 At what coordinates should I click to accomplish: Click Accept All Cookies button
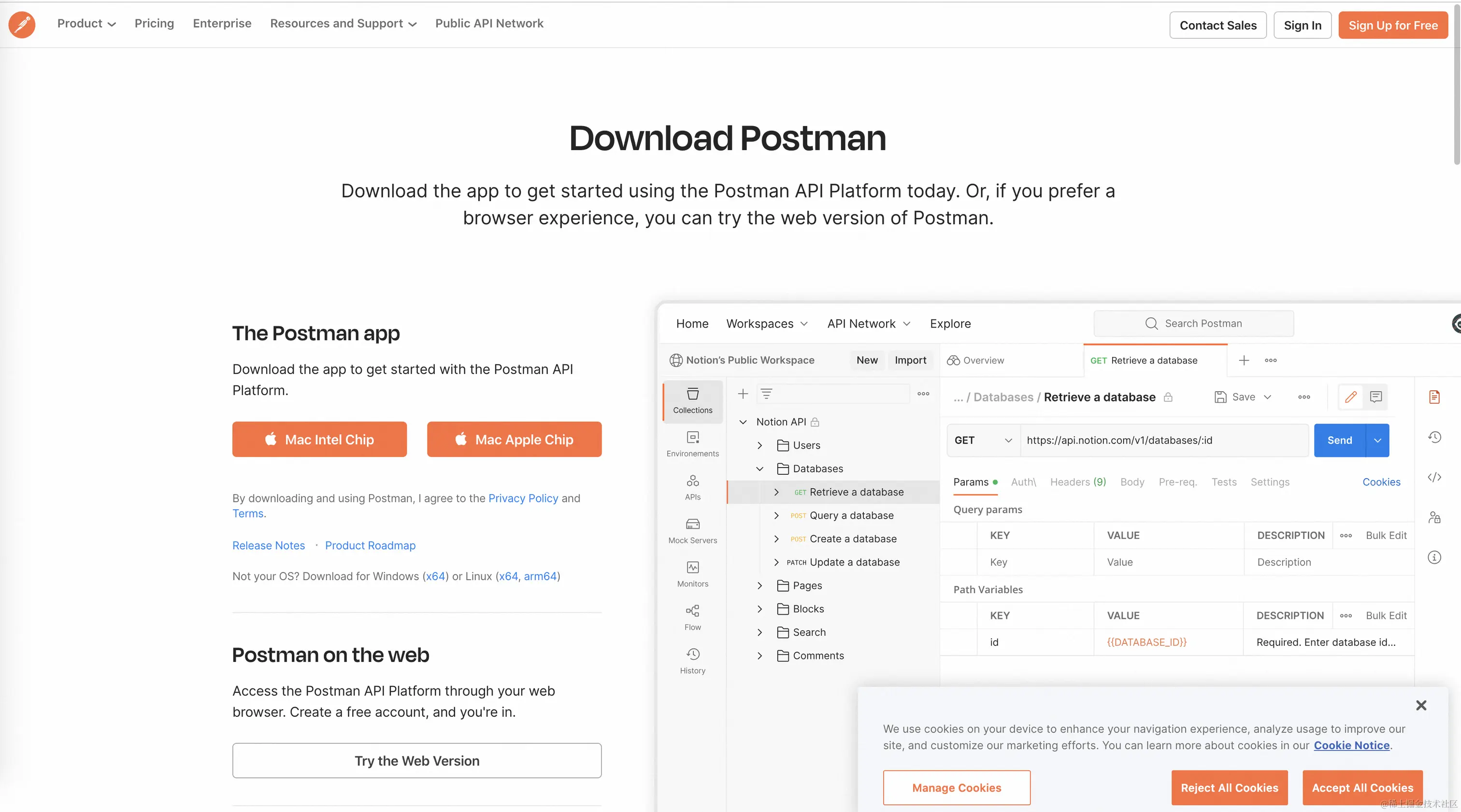click(1362, 788)
